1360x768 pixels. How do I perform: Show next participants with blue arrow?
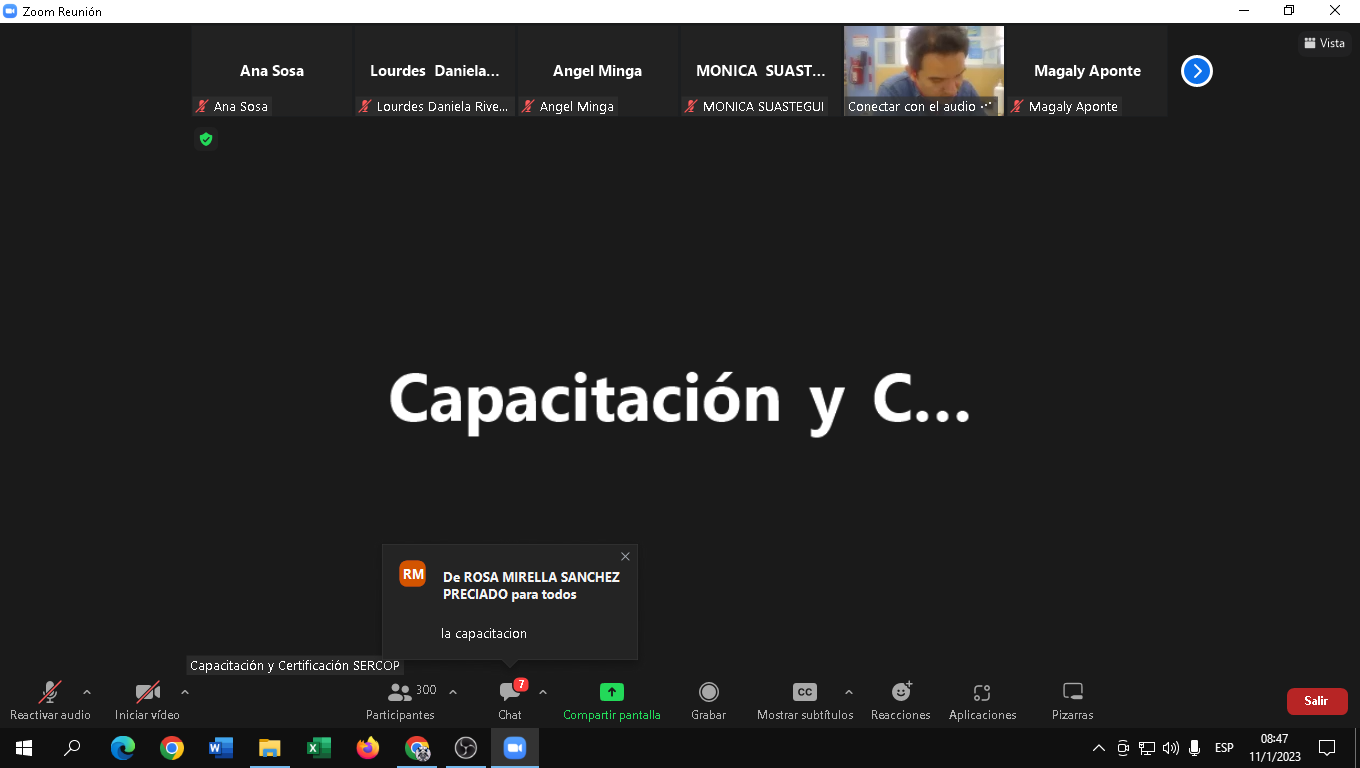(1196, 71)
